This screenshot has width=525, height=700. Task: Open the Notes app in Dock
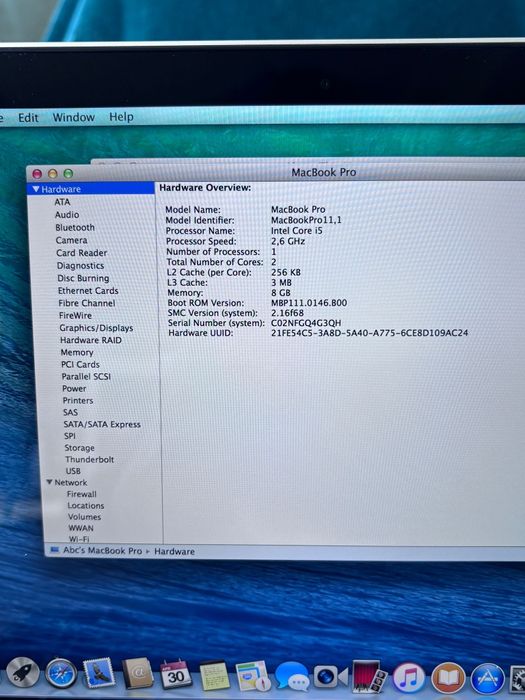click(x=215, y=675)
